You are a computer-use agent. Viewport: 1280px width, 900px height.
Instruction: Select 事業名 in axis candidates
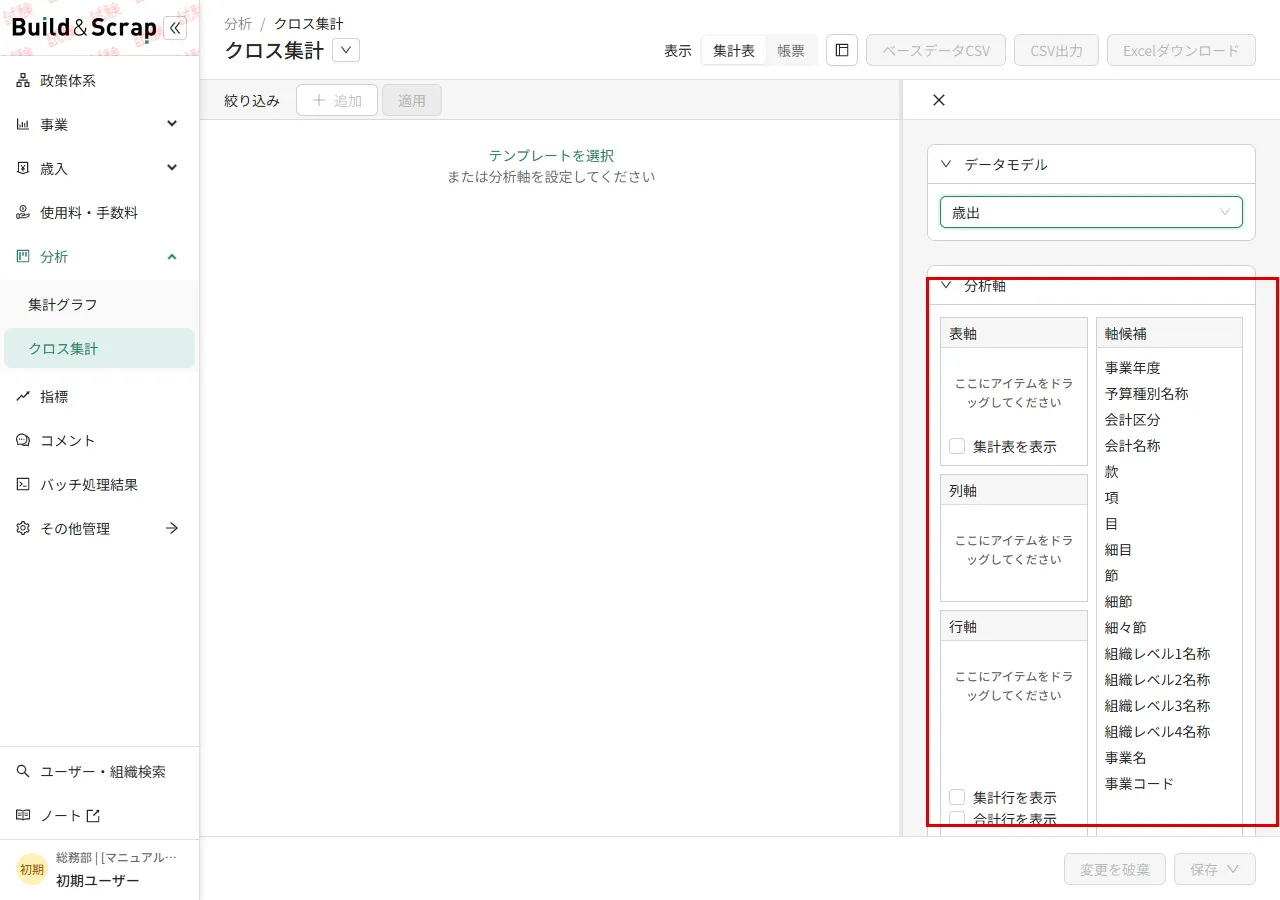coord(1126,758)
